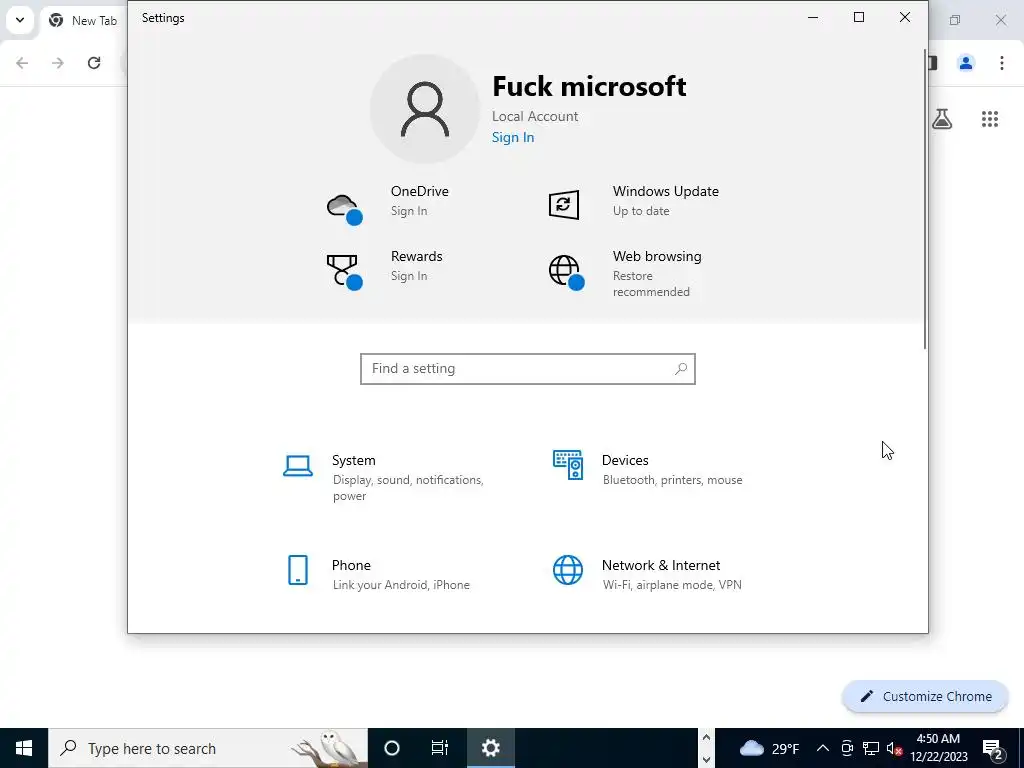Click the taskbar toolbar down arrow
1024x768 pixels.
[706, 760]
